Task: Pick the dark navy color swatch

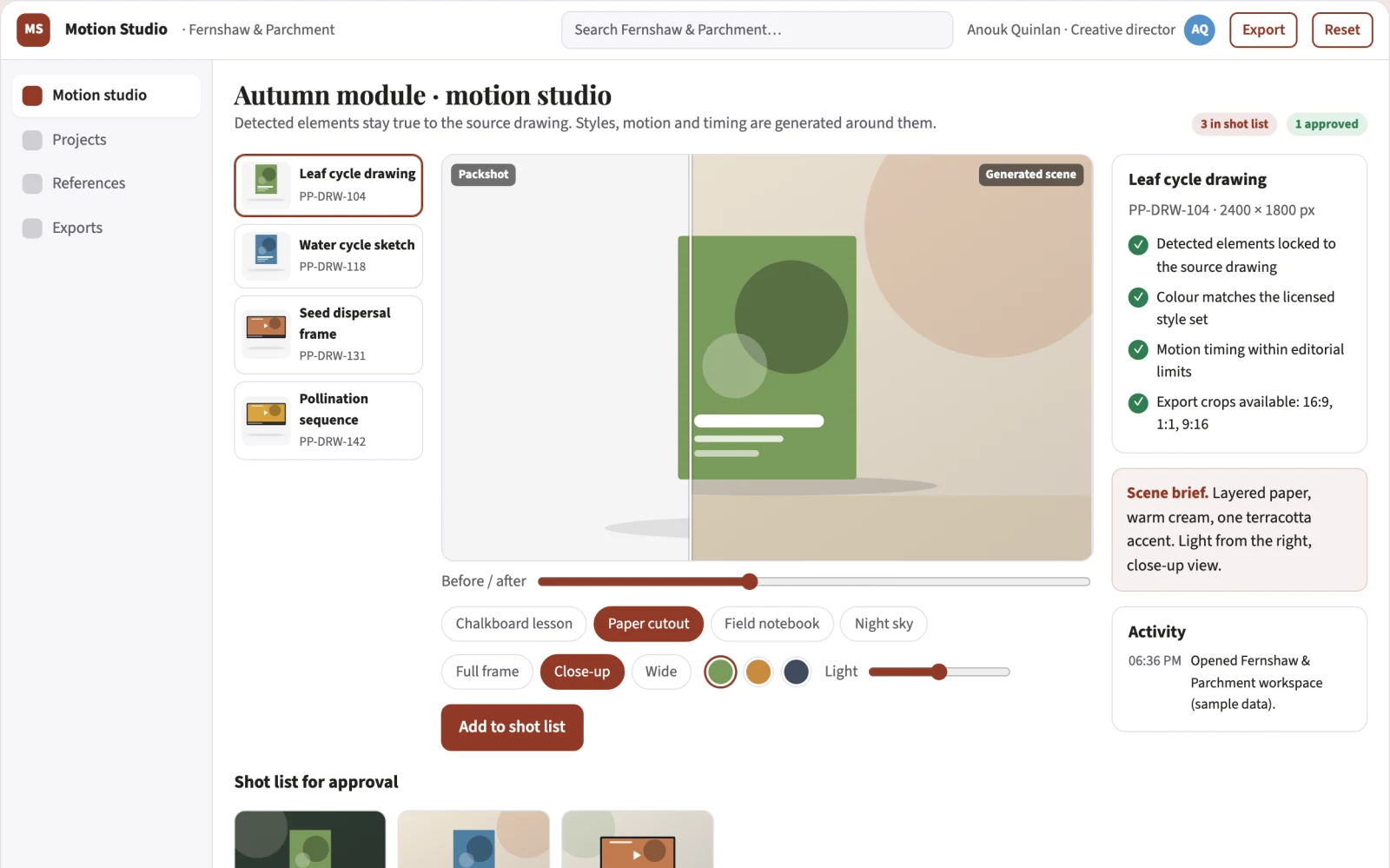Action: coord(797,672)
